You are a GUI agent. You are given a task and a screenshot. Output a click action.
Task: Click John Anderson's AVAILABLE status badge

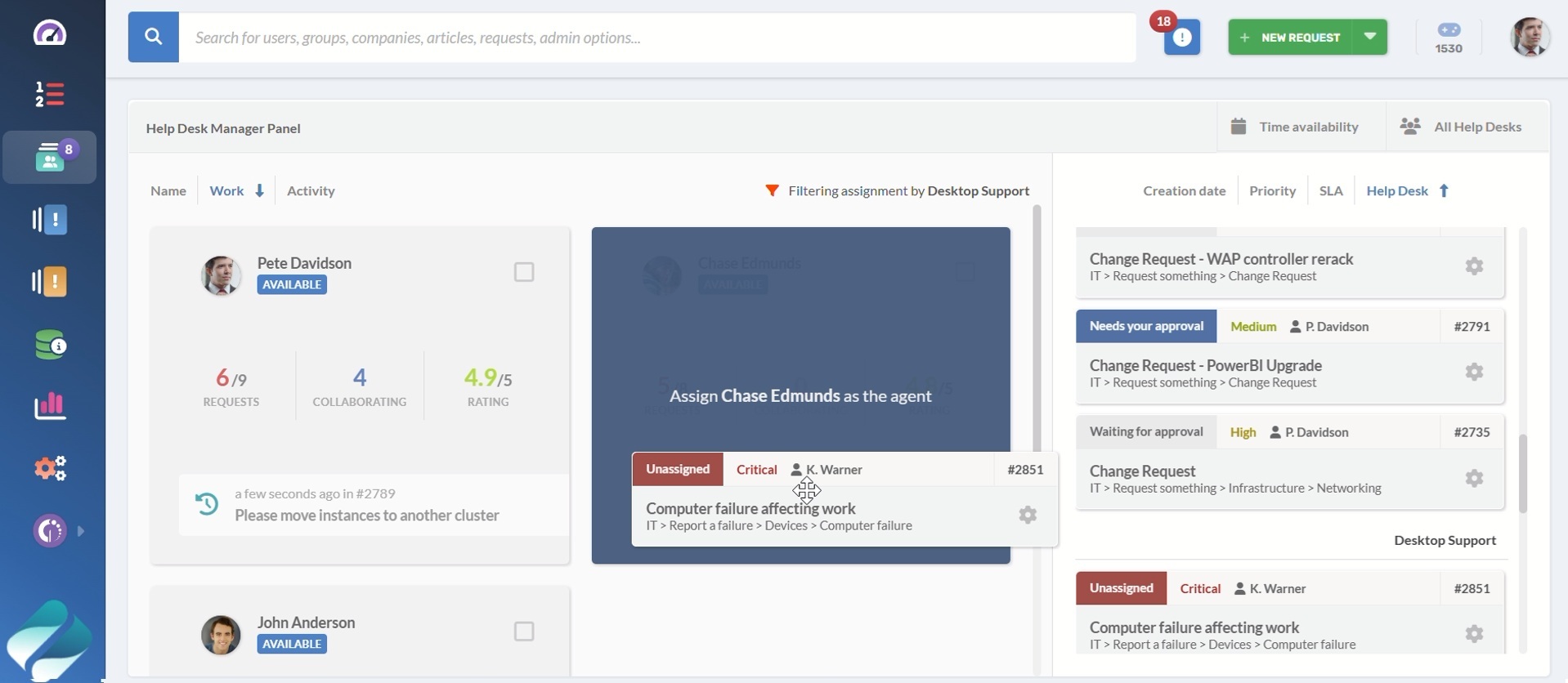(292, 644)
